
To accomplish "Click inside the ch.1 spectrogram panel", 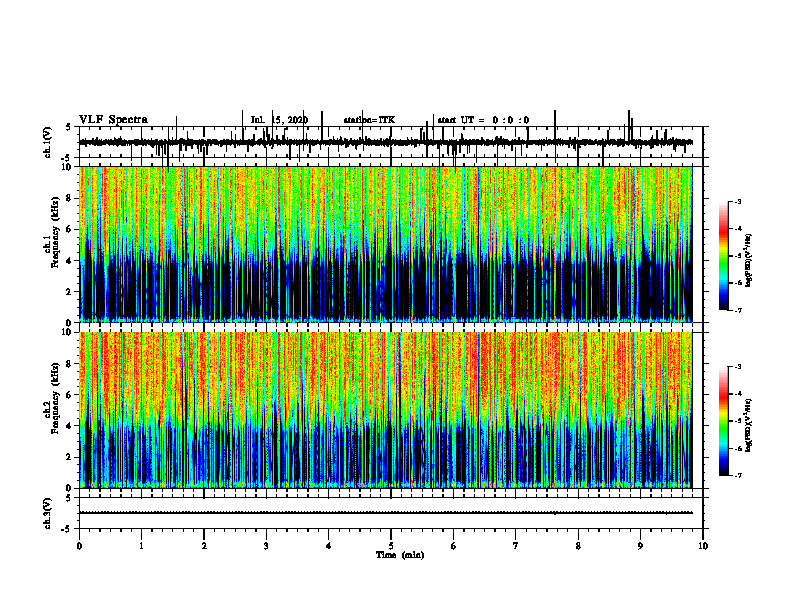I will click(x=386, y=244).
